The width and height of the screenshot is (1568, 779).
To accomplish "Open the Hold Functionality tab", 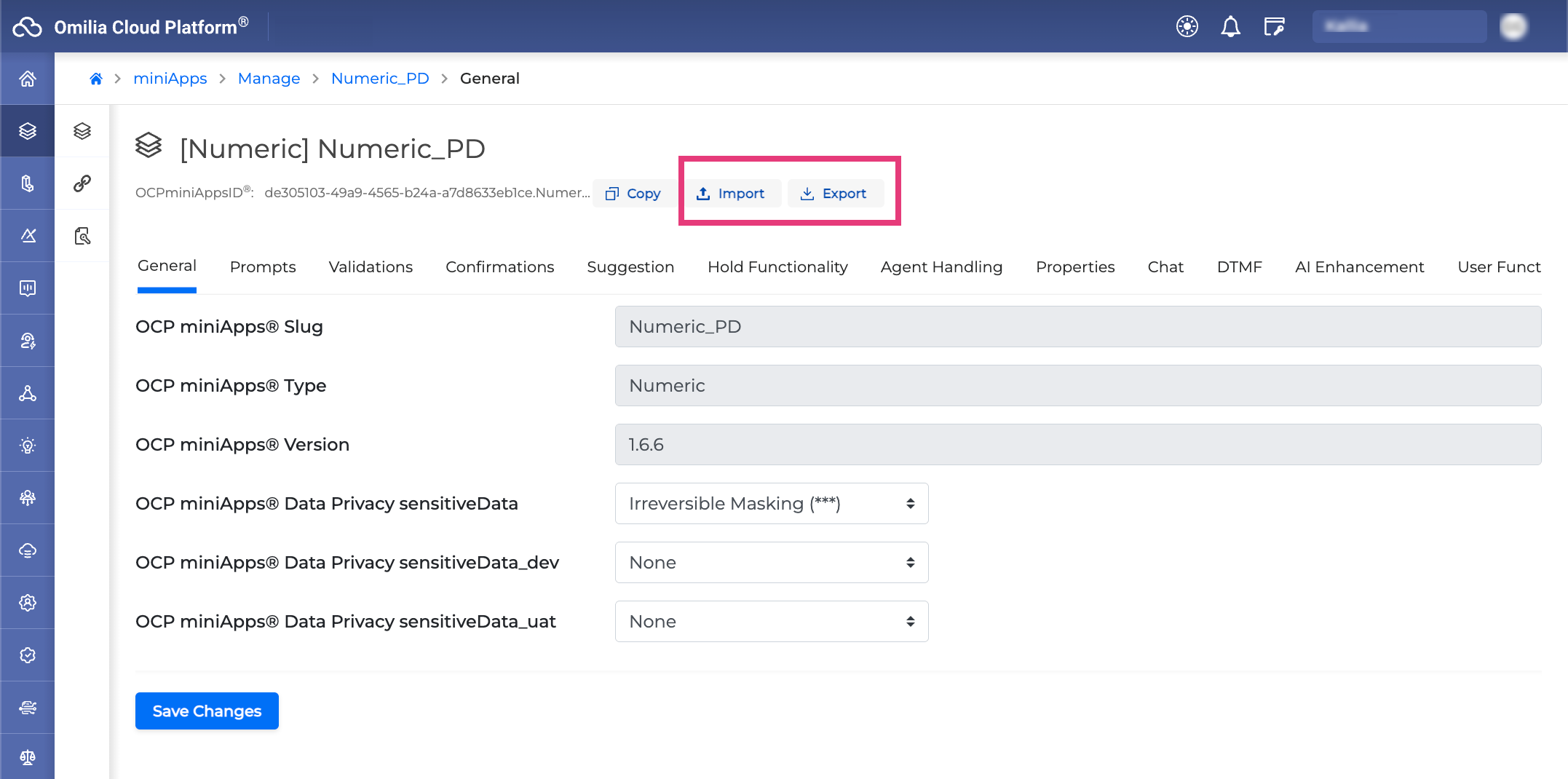I will 777,267.
